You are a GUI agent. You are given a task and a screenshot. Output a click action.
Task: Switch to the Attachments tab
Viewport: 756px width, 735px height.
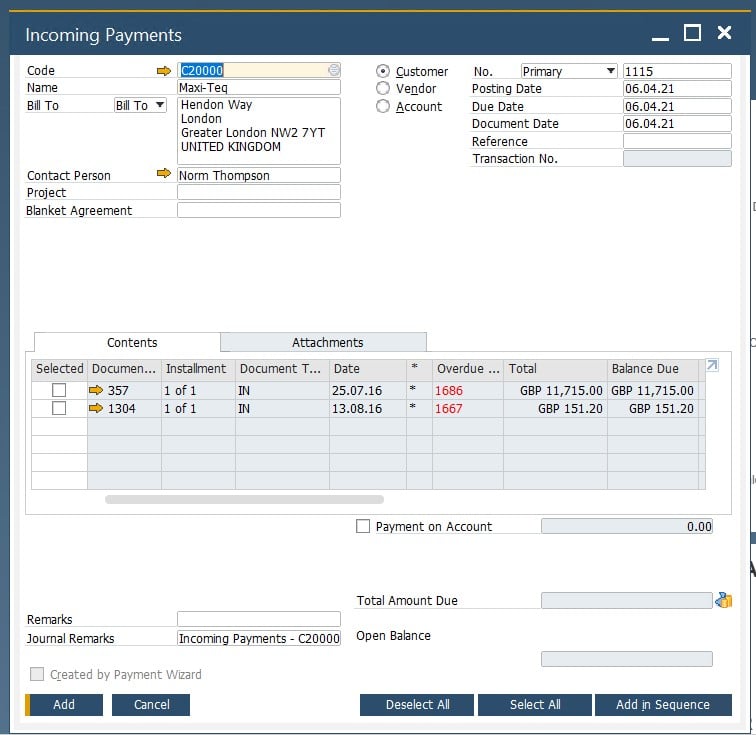pyautogui.click(x=327, y=342)
